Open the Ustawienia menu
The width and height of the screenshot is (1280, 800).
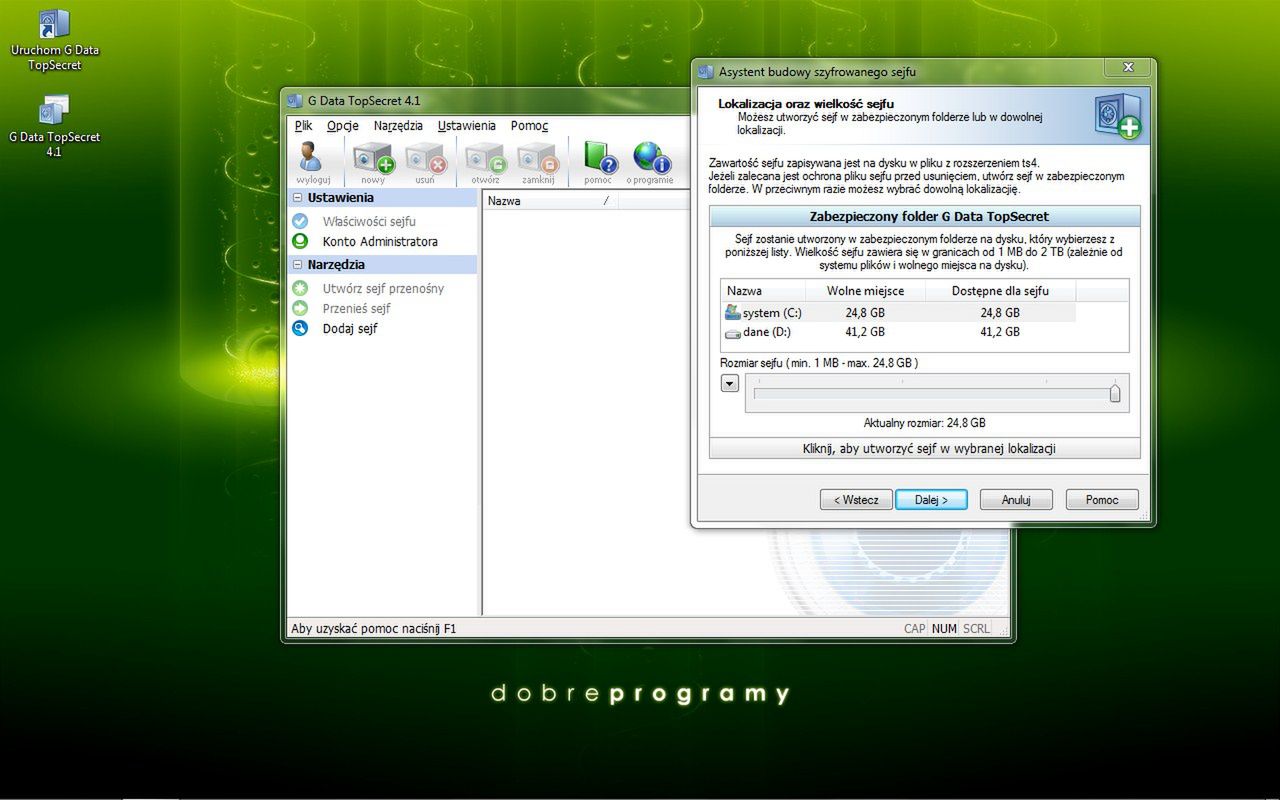466,126
